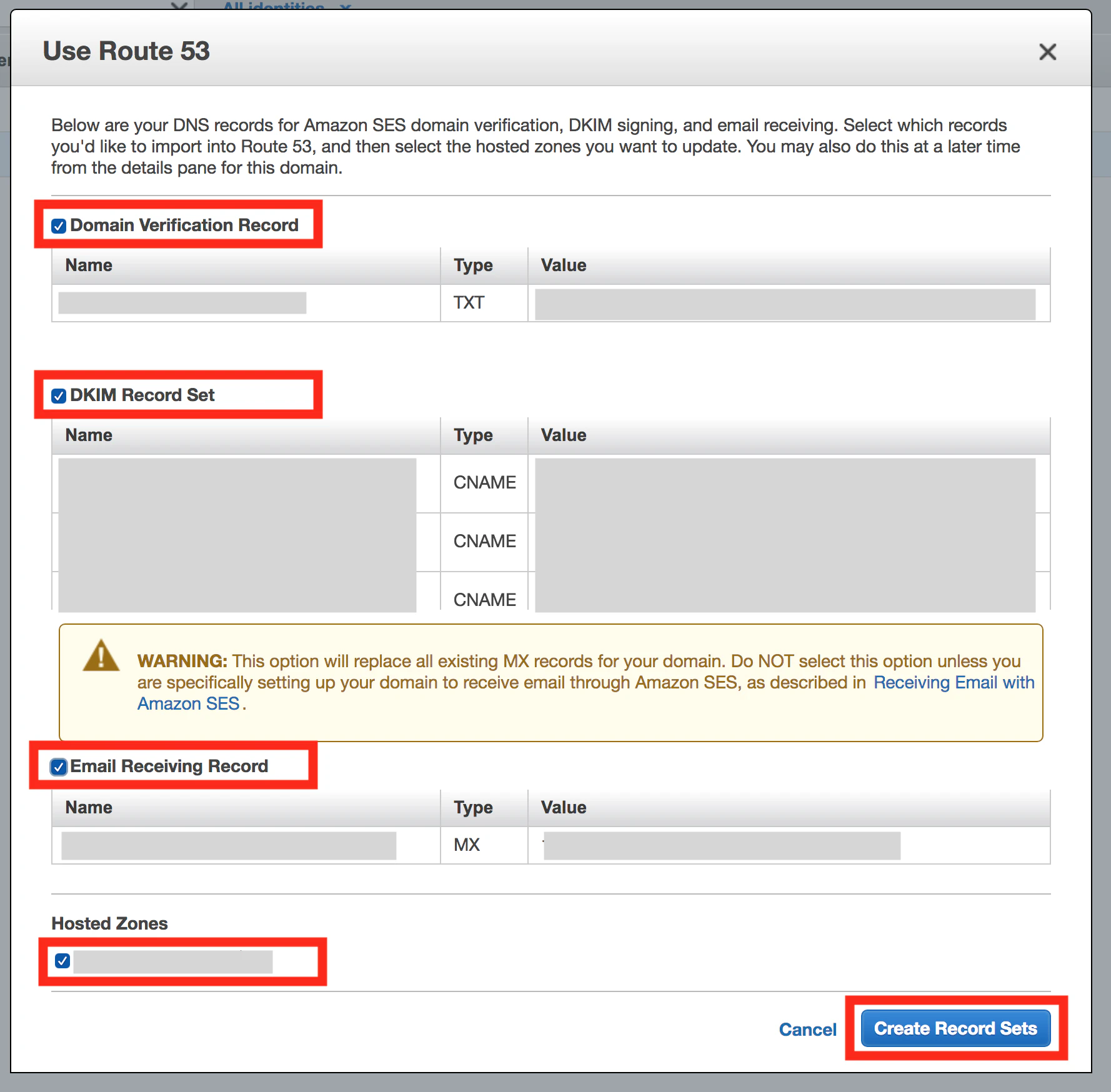Cancel the Use Route 53 dialog

[x=807, y=1030]
